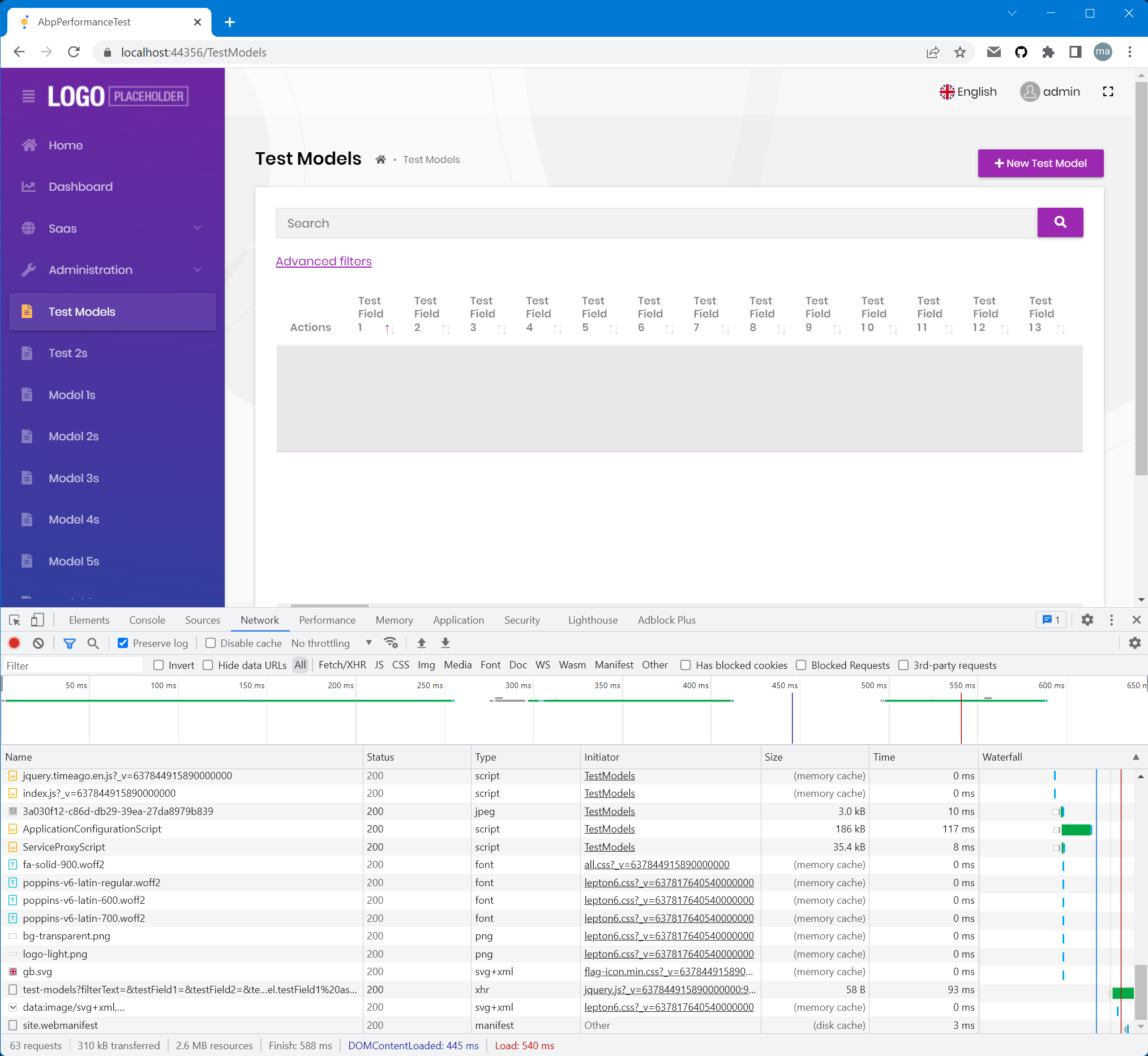The width and height of the screenshot is (1148, 1056).
Task: Toggle the network filter funnel icon
Action: click(x=69, y=643)
